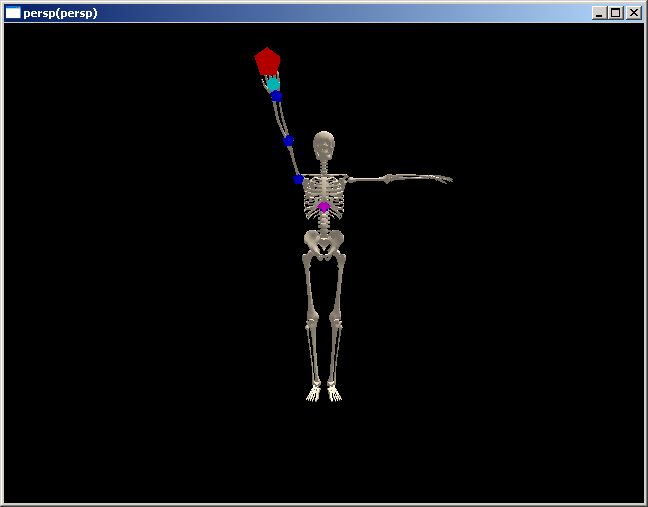
Task: Click the red pentagon handle above the raised hand
Action: (267, 61)
